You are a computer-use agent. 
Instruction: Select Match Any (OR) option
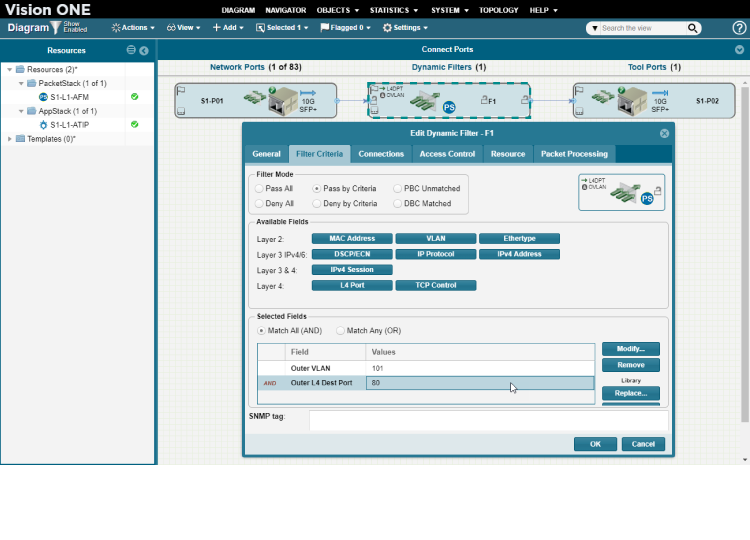(x=341, y=330)
